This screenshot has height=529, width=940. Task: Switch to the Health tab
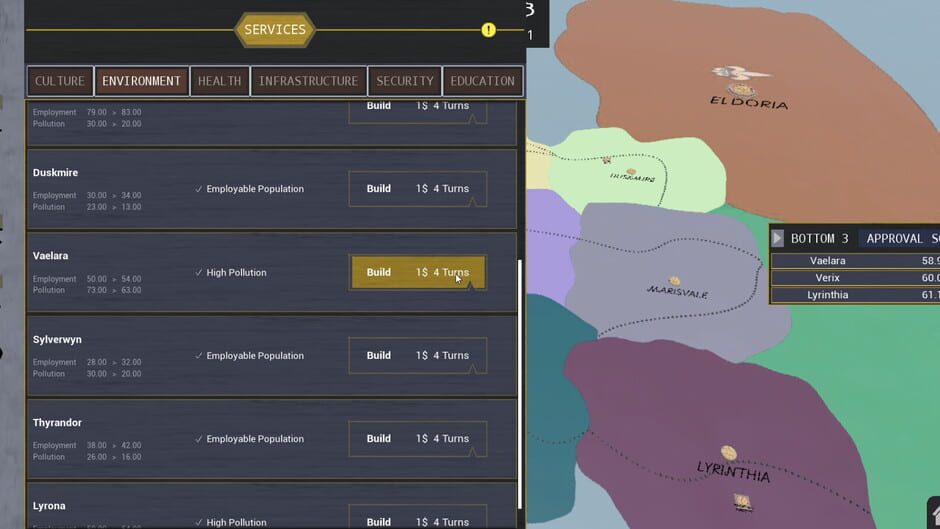(x=219, y=81)
